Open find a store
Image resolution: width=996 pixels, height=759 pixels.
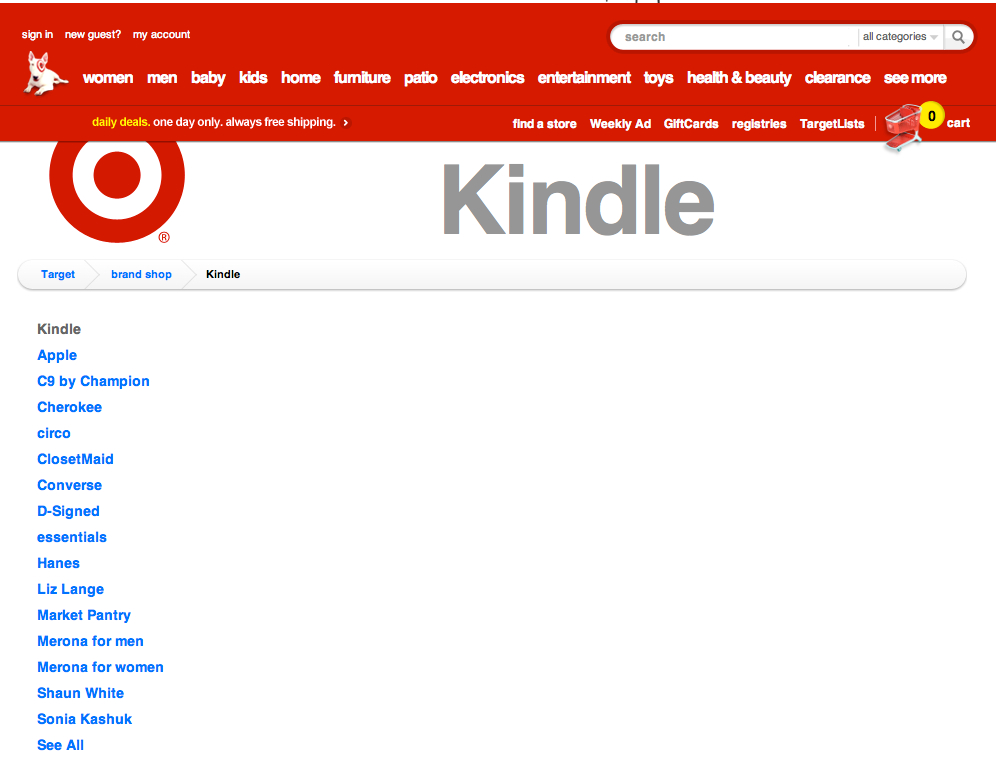point(544,124)
